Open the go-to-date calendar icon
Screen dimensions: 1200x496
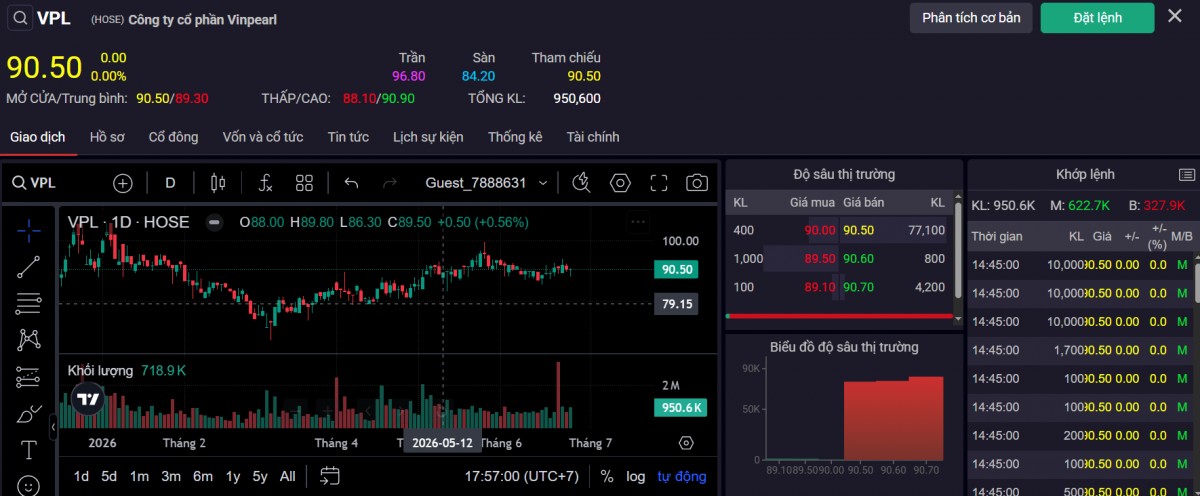(x=330, y=476)
